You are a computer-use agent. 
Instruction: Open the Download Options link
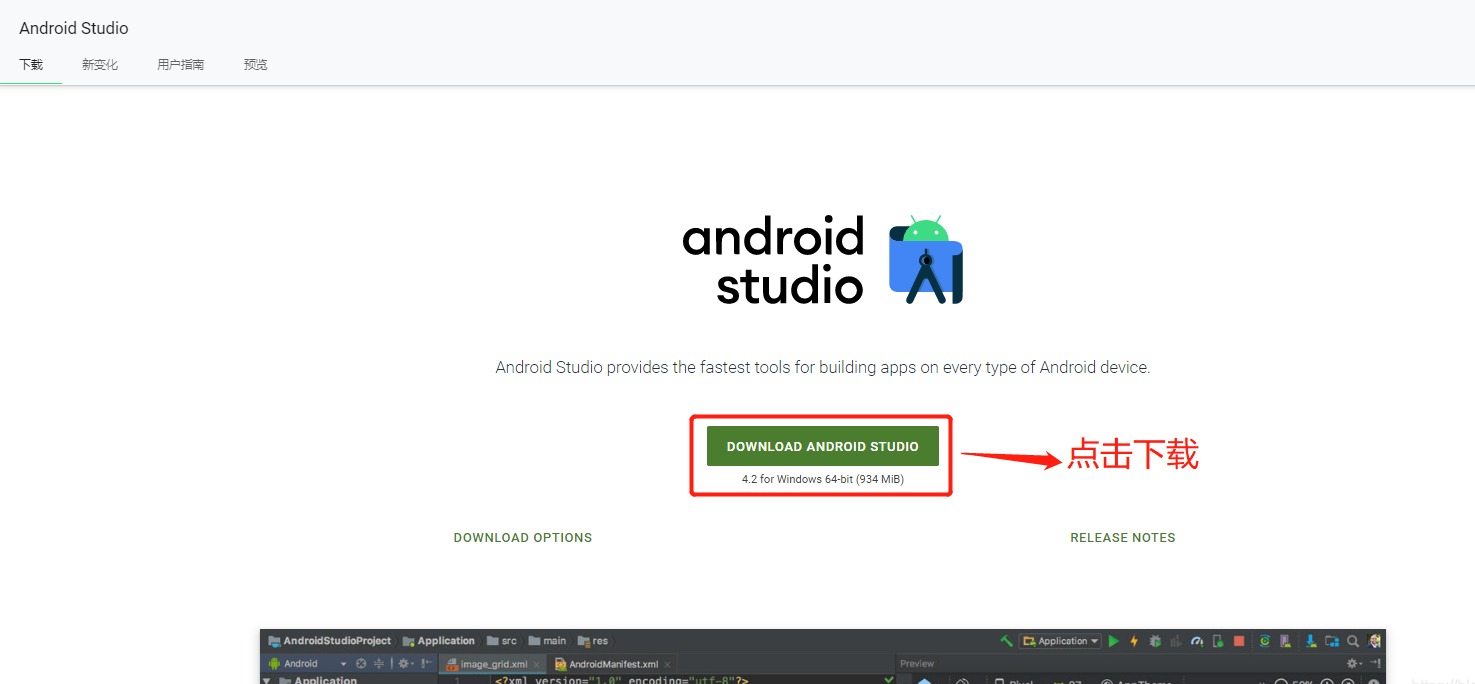point(522,538)
